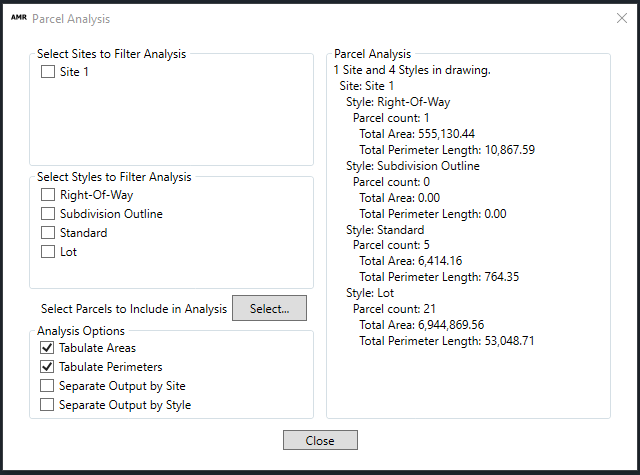Click the 'Style: Subdivision Outline' result line

pos(413,166)
